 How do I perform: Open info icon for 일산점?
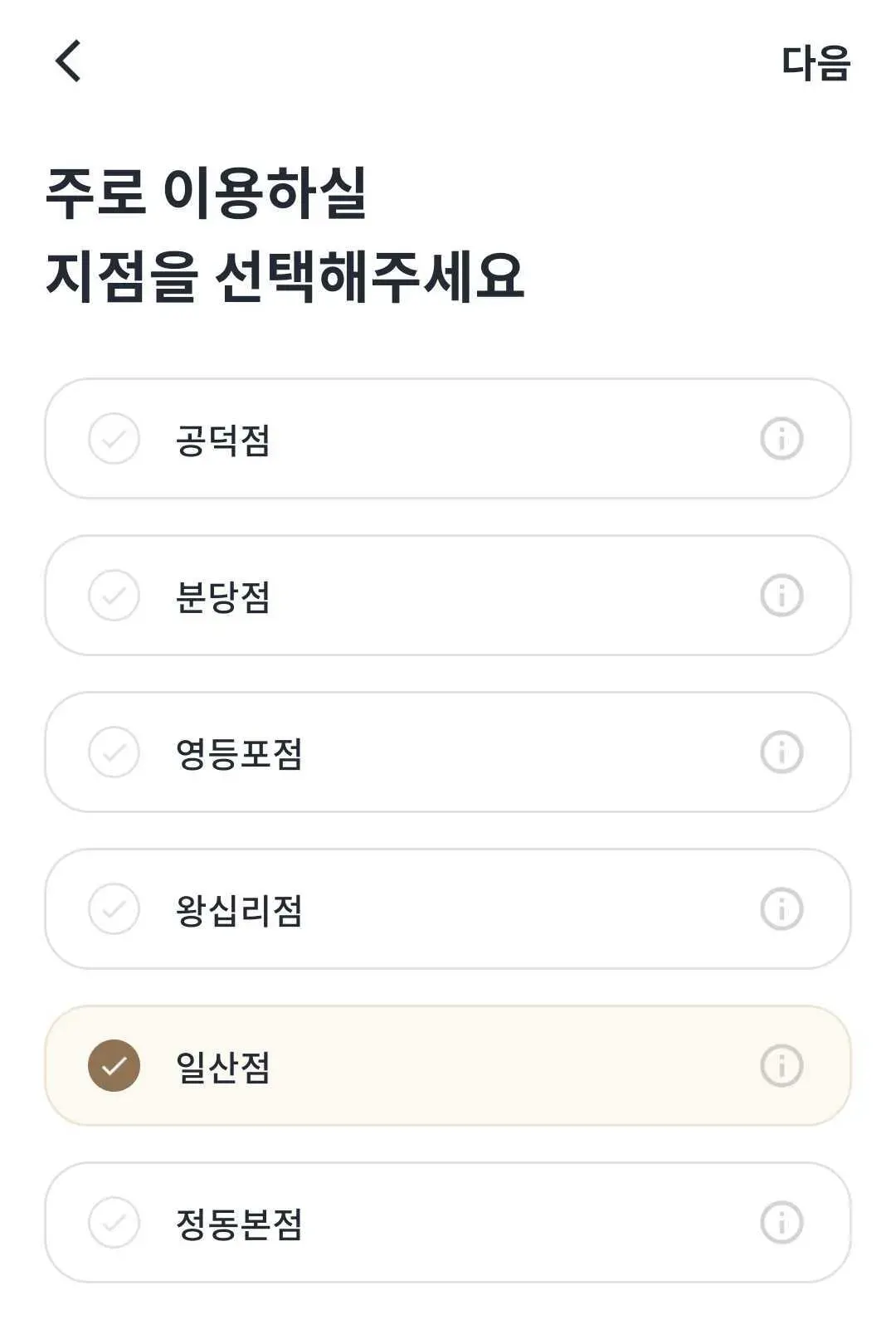pyautogui.click(x=782, y=1066)
